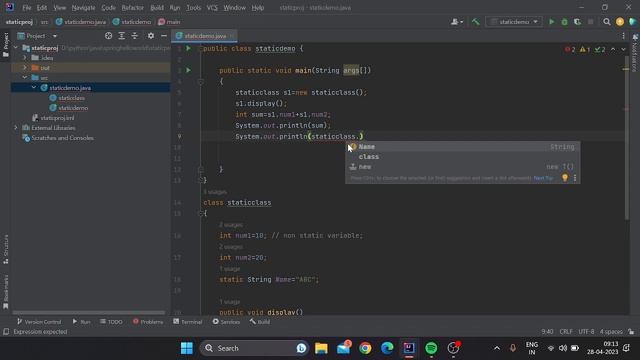Viewport: 640px width, 360px height.
Task: Toggle the Notifications side panel
Action: [635, 53]
